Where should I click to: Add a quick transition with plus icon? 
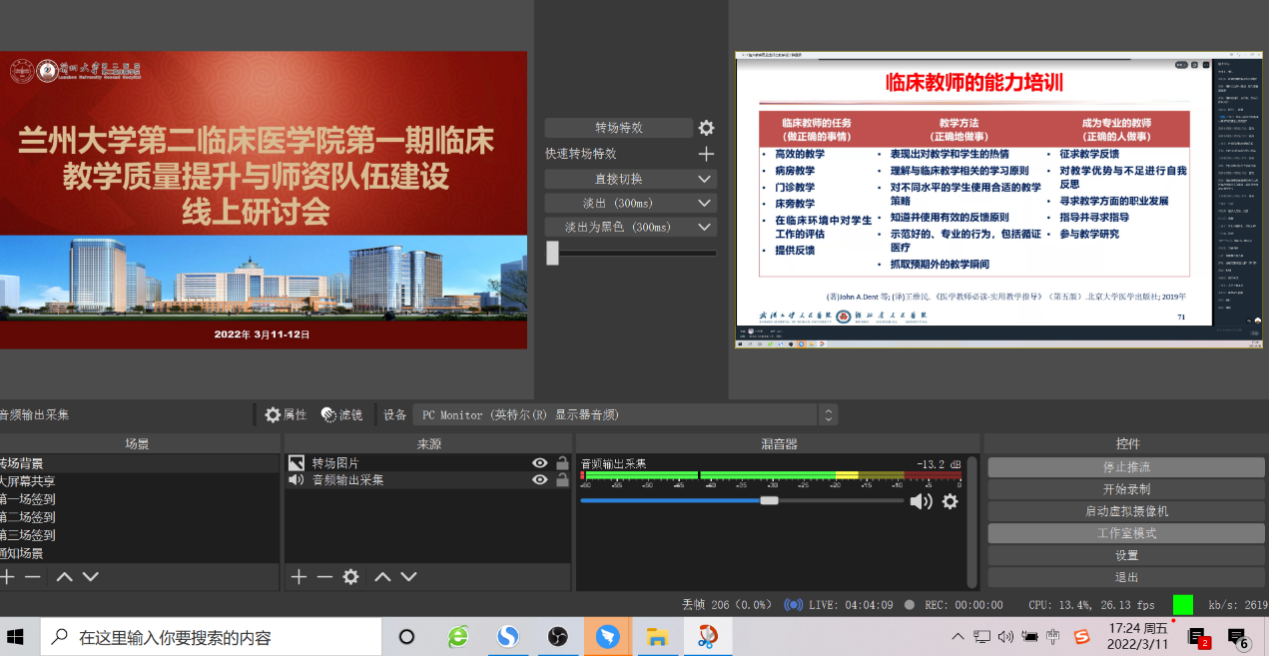point(706,154)
